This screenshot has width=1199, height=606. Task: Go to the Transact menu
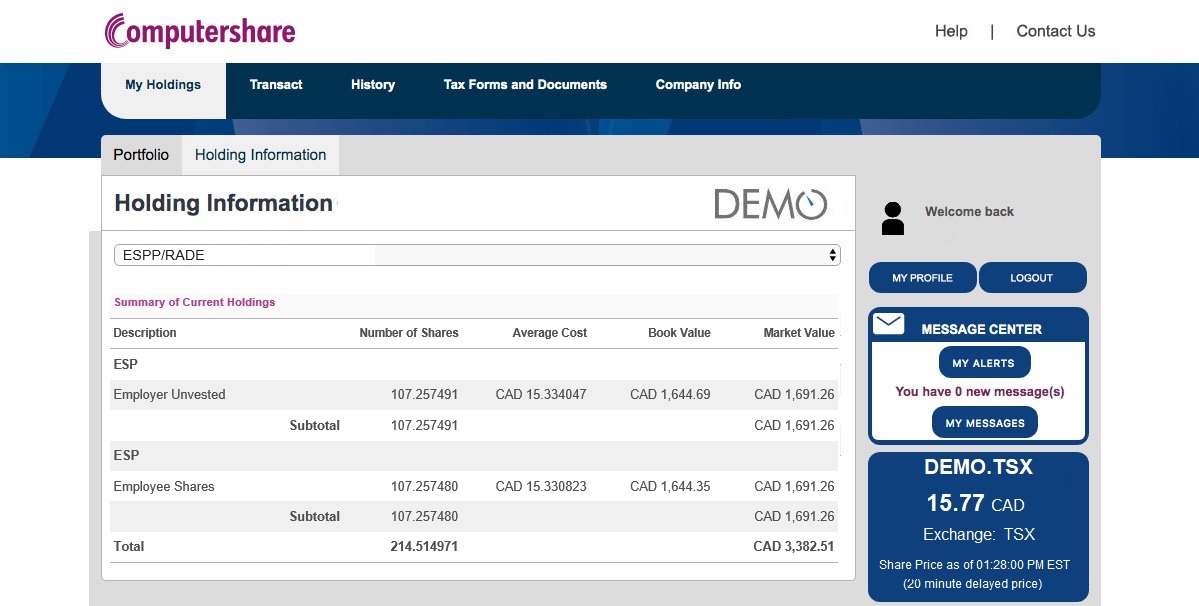point(276,85)
